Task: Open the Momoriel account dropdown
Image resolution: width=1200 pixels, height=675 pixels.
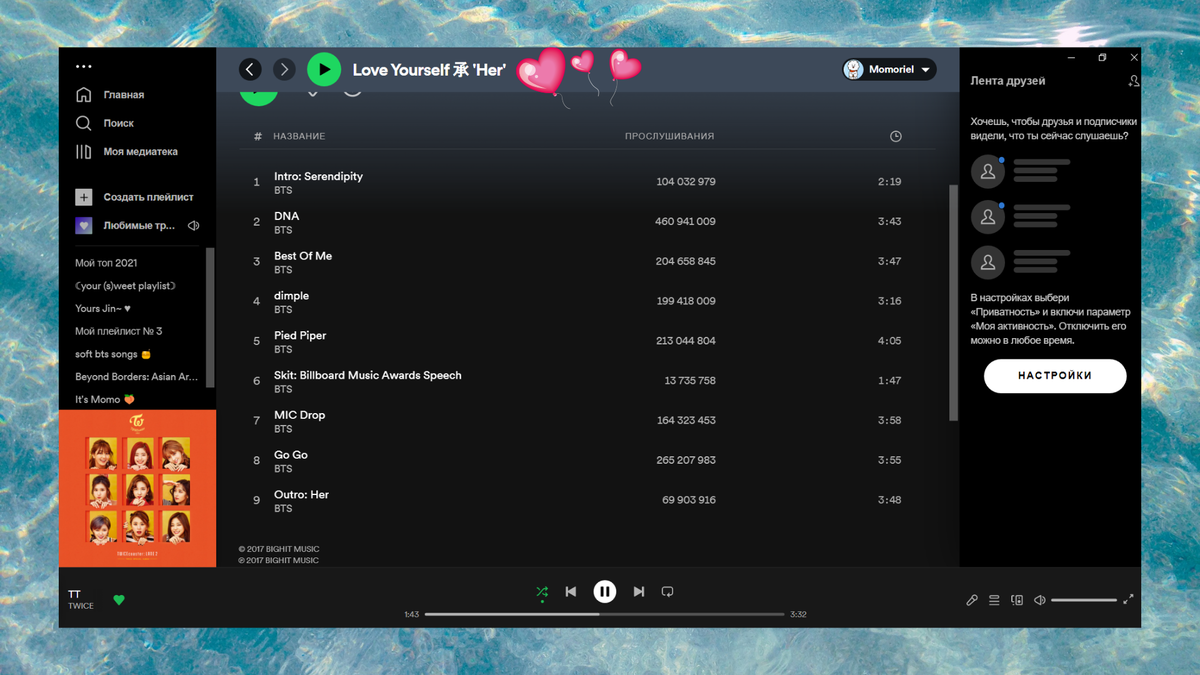Action: (889, 70)
